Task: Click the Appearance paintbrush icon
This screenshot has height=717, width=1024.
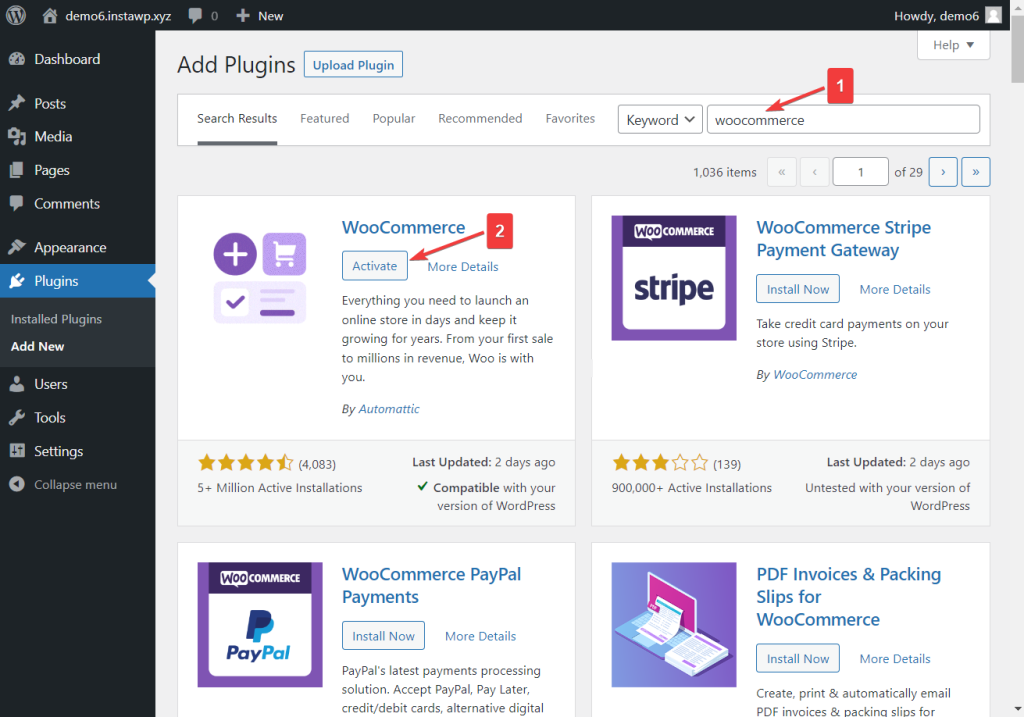Action: [17, 247]
